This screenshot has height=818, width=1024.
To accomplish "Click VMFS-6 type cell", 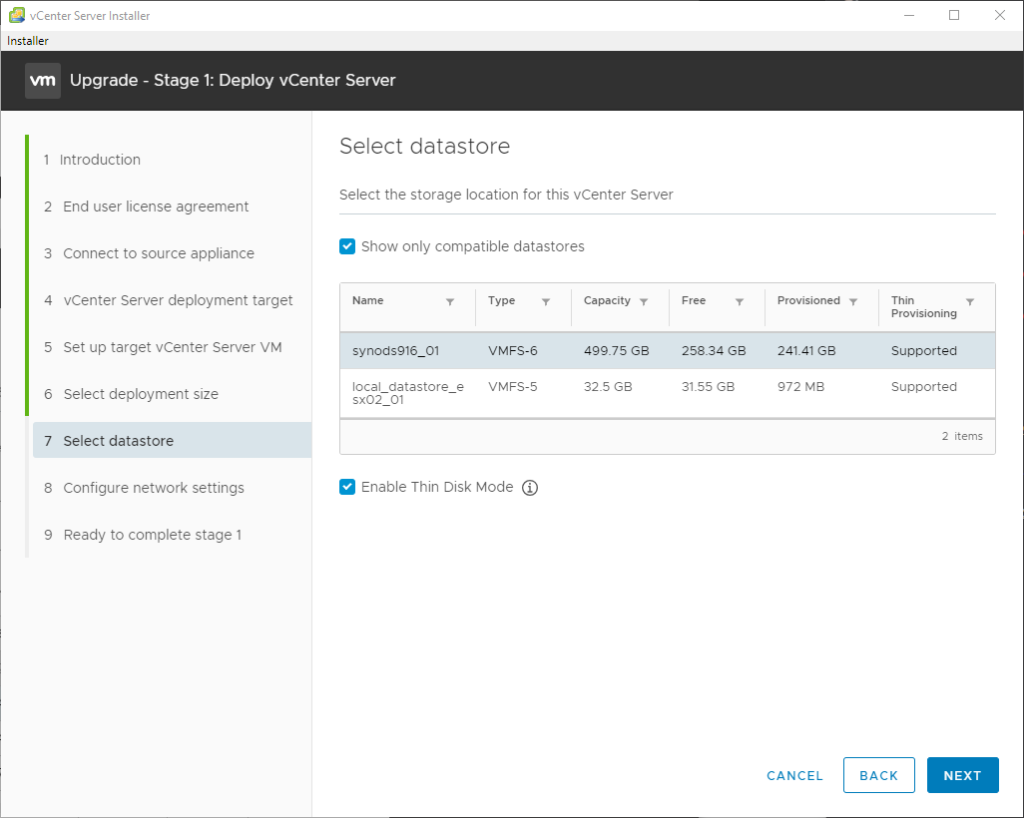I will [513, 351].
